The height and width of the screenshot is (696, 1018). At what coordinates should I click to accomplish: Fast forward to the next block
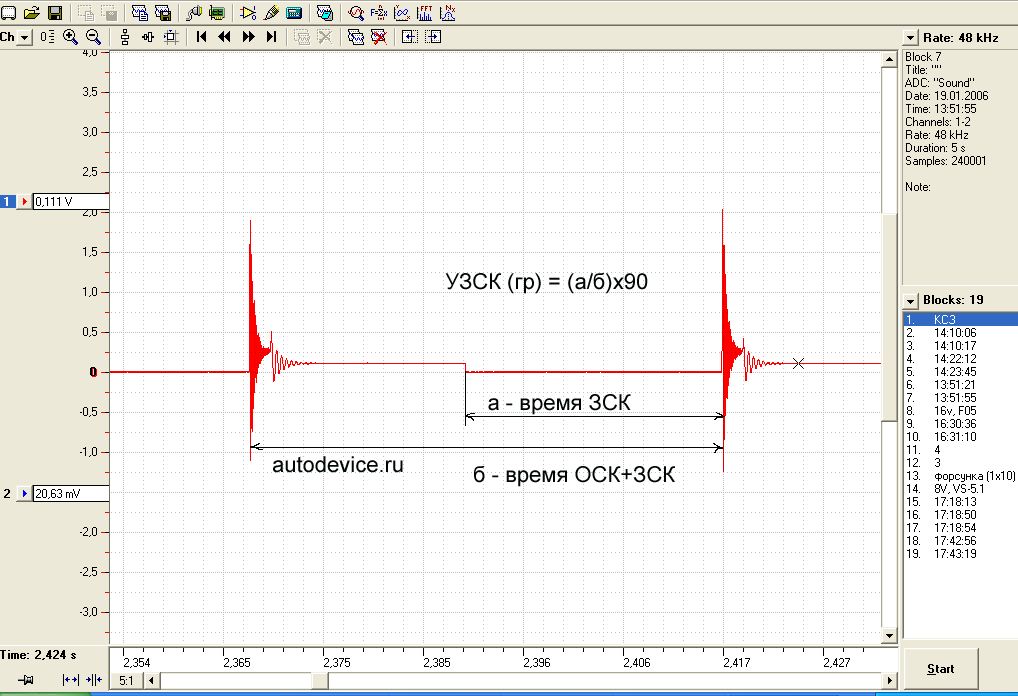point(248,37)
